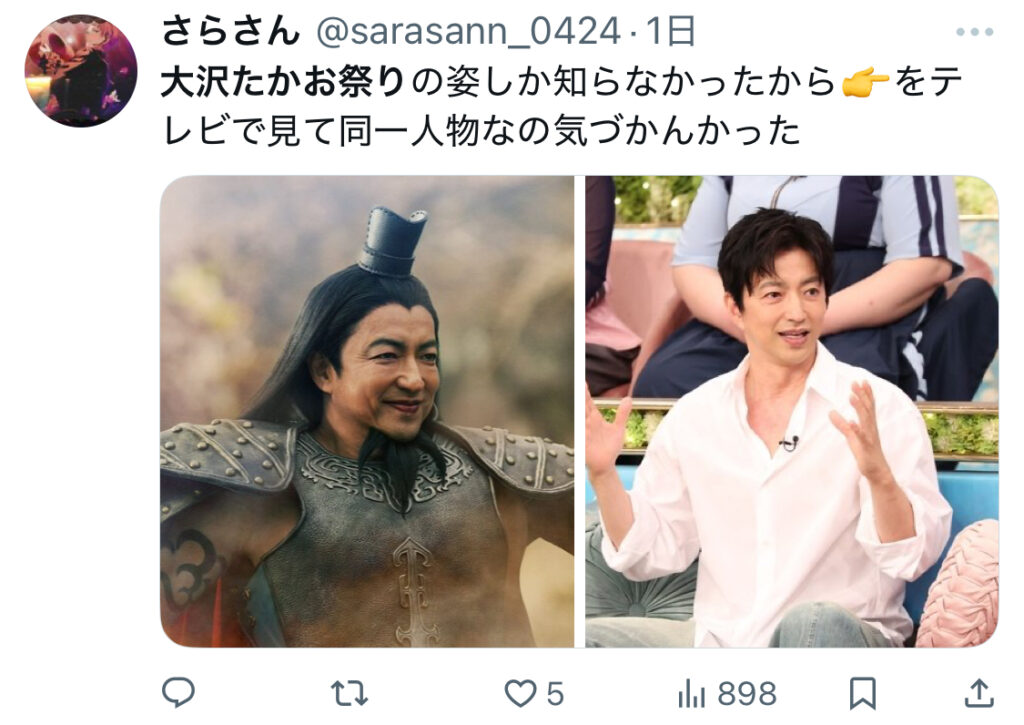Click the display name さらさん
1024x725 pixels.
(x=231, y=31)
